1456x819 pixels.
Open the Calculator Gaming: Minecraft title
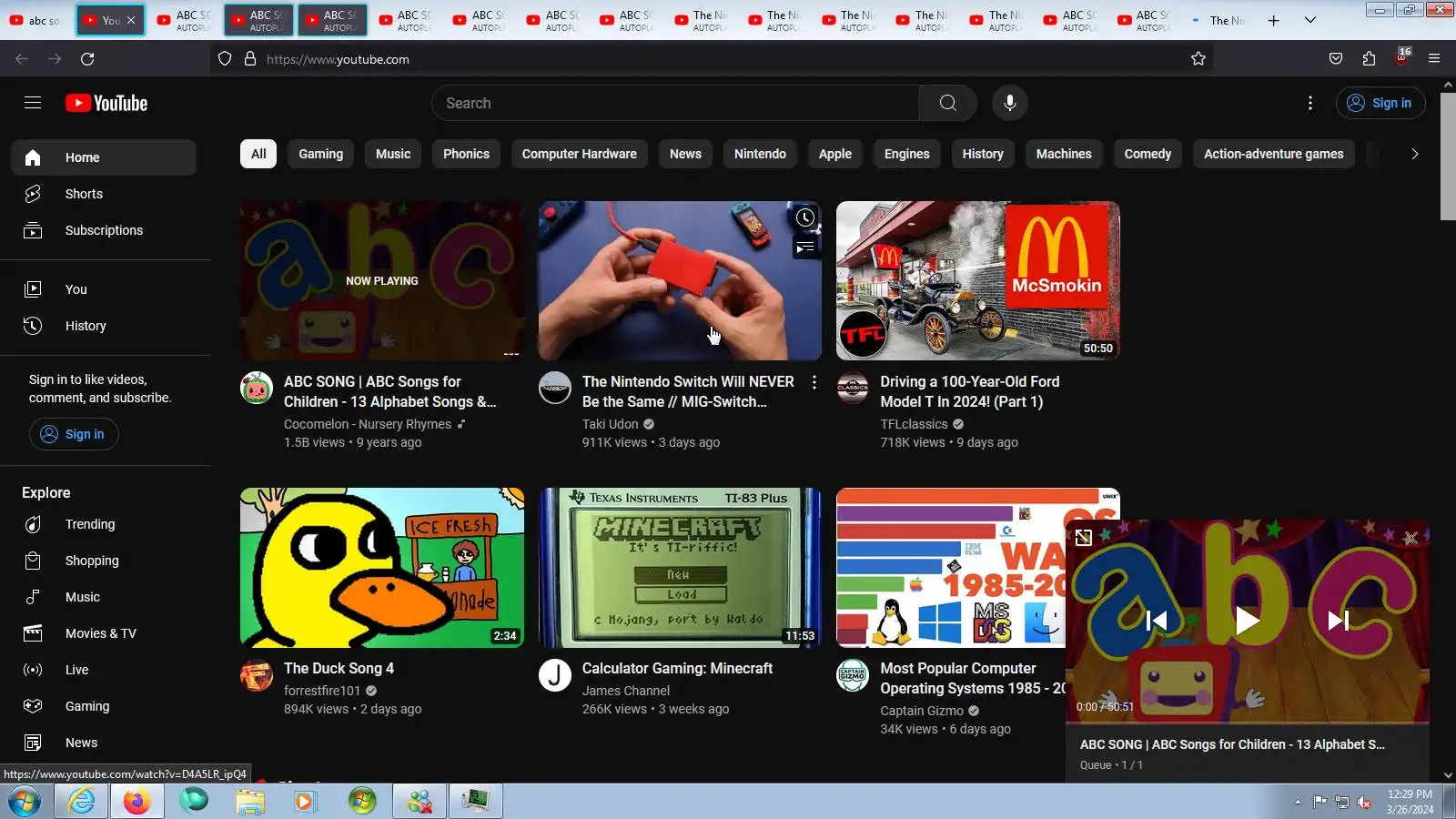point(677,668)
